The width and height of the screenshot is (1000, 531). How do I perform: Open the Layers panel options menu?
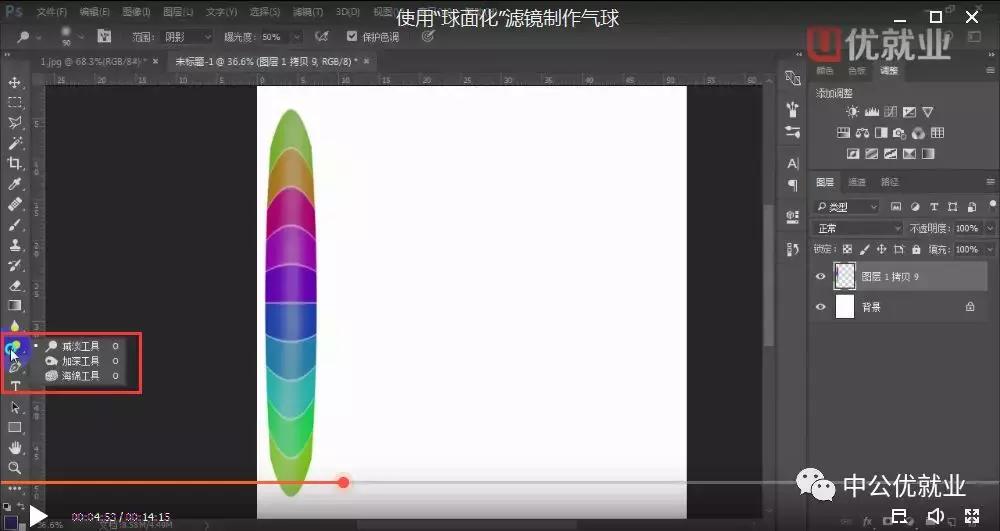pyautogui.click(x=990, y=182)
